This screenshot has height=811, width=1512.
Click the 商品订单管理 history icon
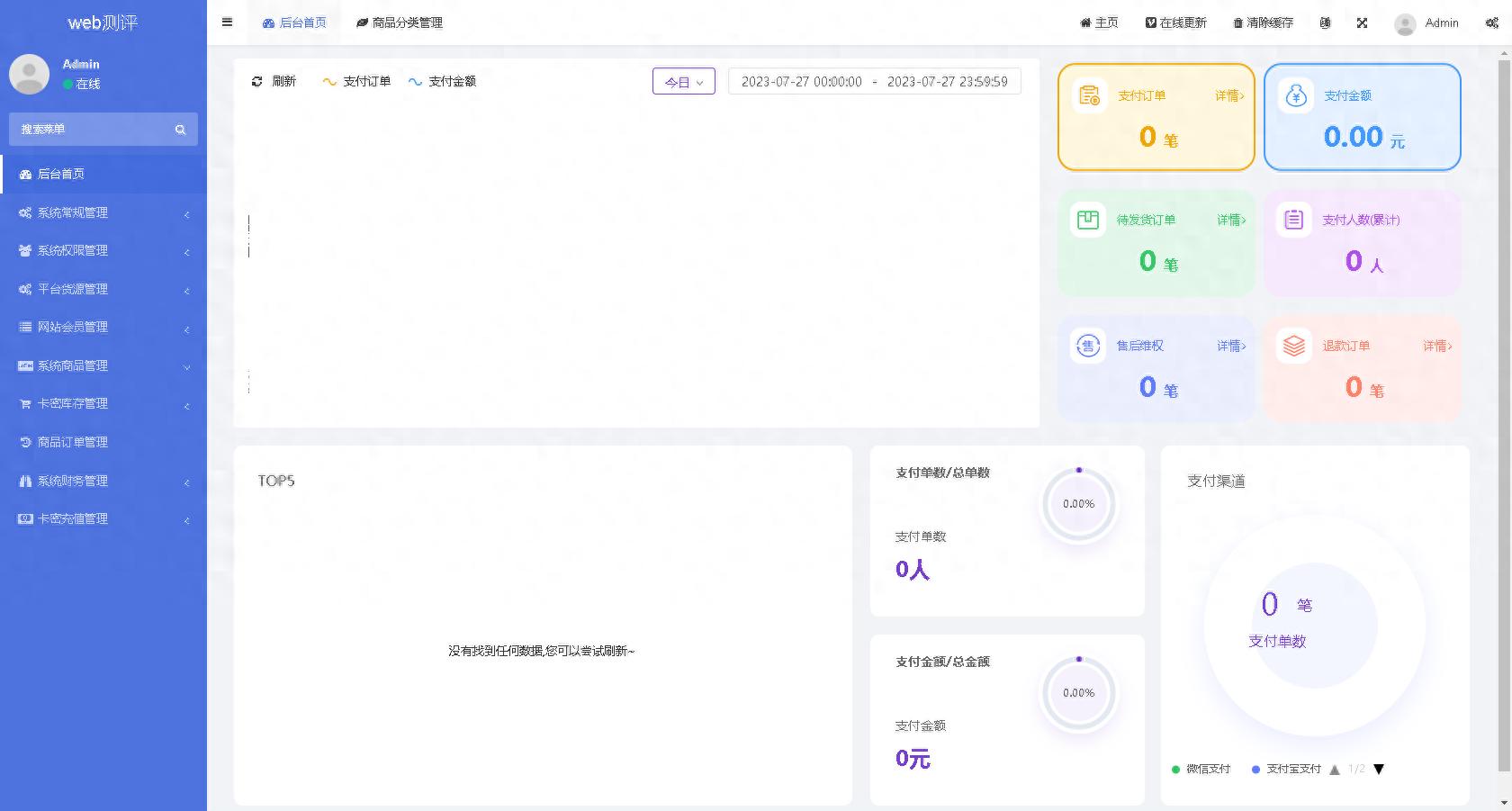(x=25, y=442)
